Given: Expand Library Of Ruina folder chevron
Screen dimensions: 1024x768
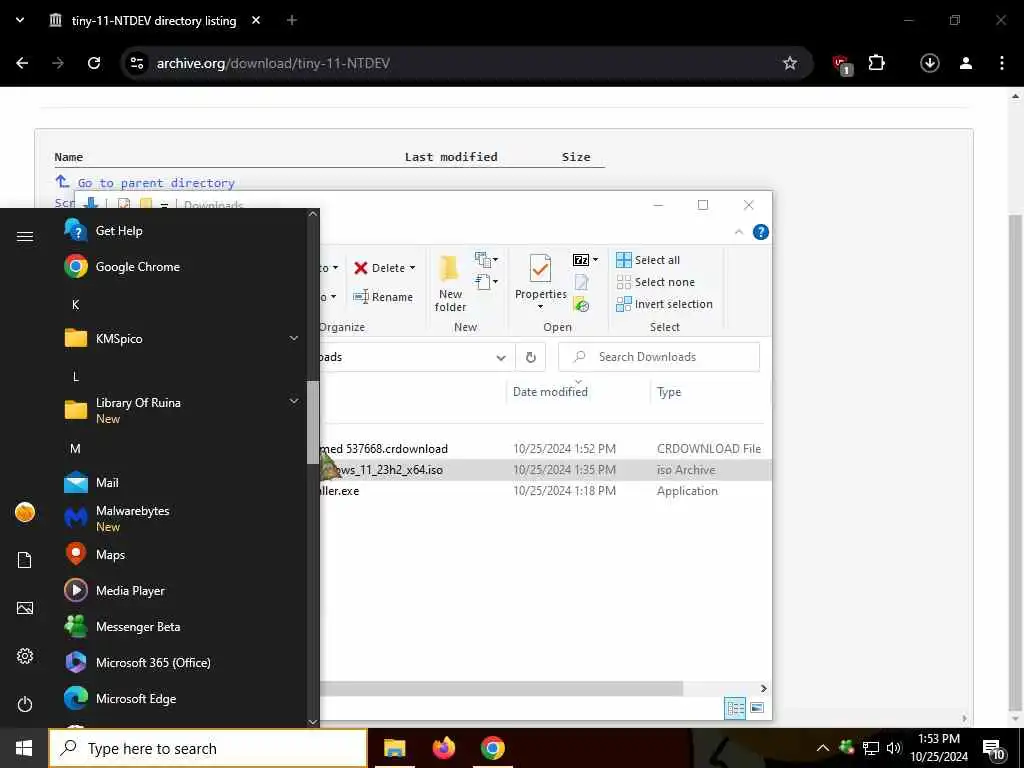Looking at the screenshot, I should 294,400.
